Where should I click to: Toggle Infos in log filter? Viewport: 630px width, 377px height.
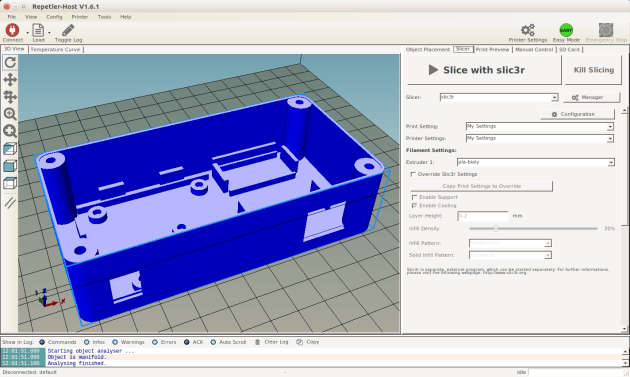[94, 342]
